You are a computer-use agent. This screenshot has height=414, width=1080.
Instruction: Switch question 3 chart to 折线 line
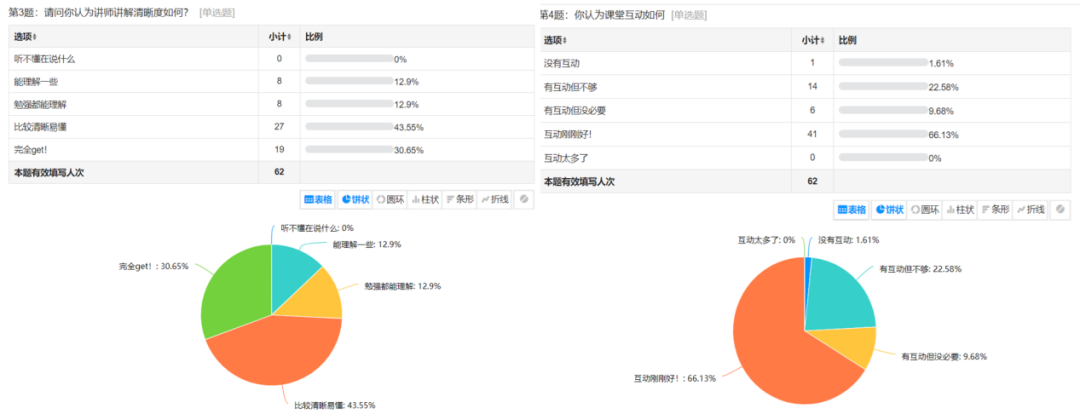[495, 200]
